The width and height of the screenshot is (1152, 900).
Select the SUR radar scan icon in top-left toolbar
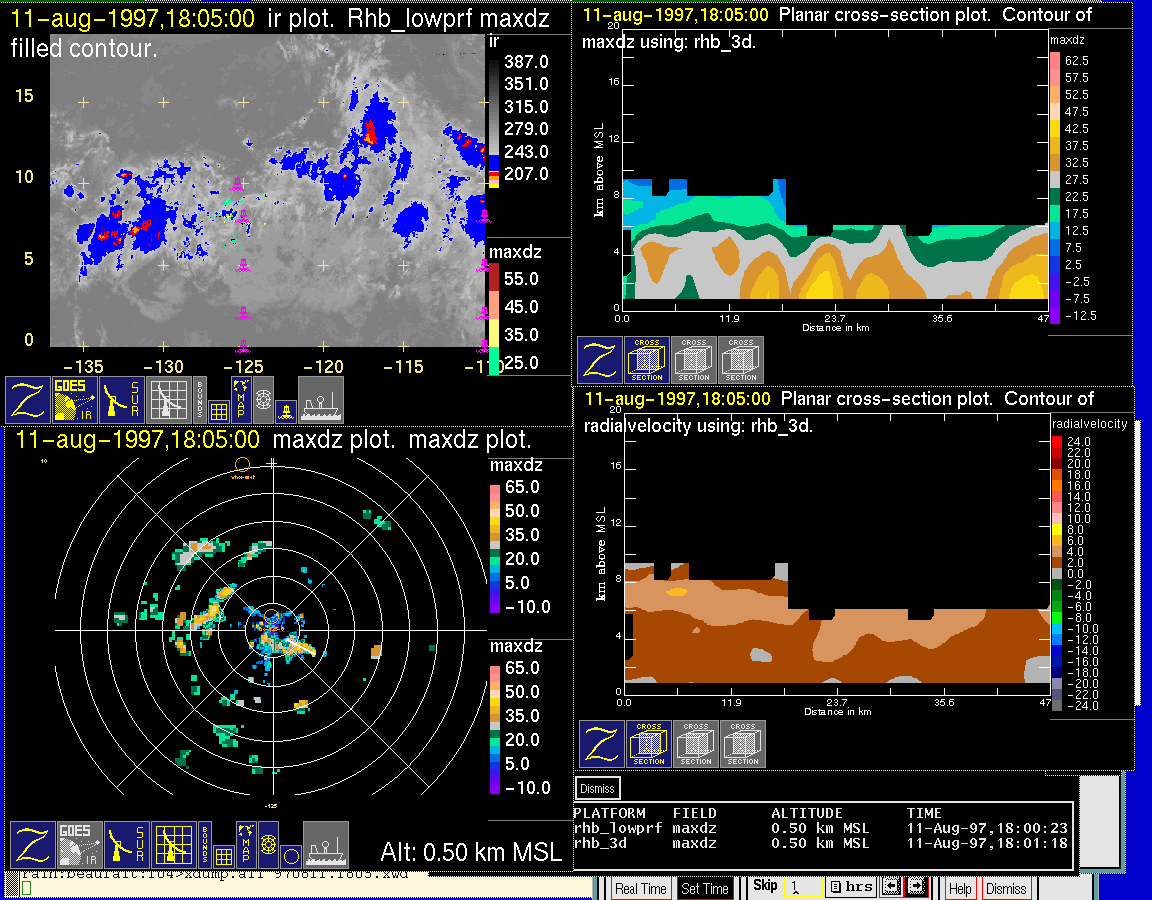(x=124, y=399)
